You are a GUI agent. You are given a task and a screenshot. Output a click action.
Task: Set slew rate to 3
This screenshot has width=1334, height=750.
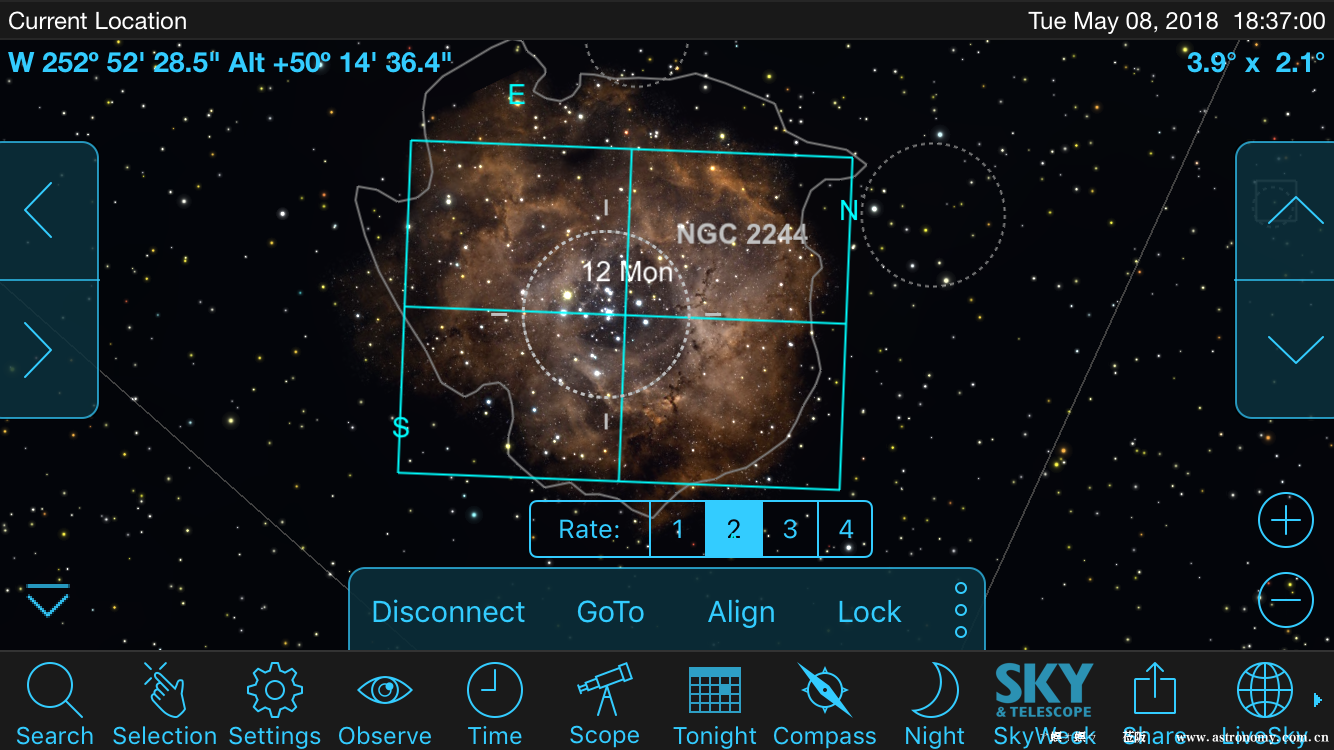click(x=790, y=529)
